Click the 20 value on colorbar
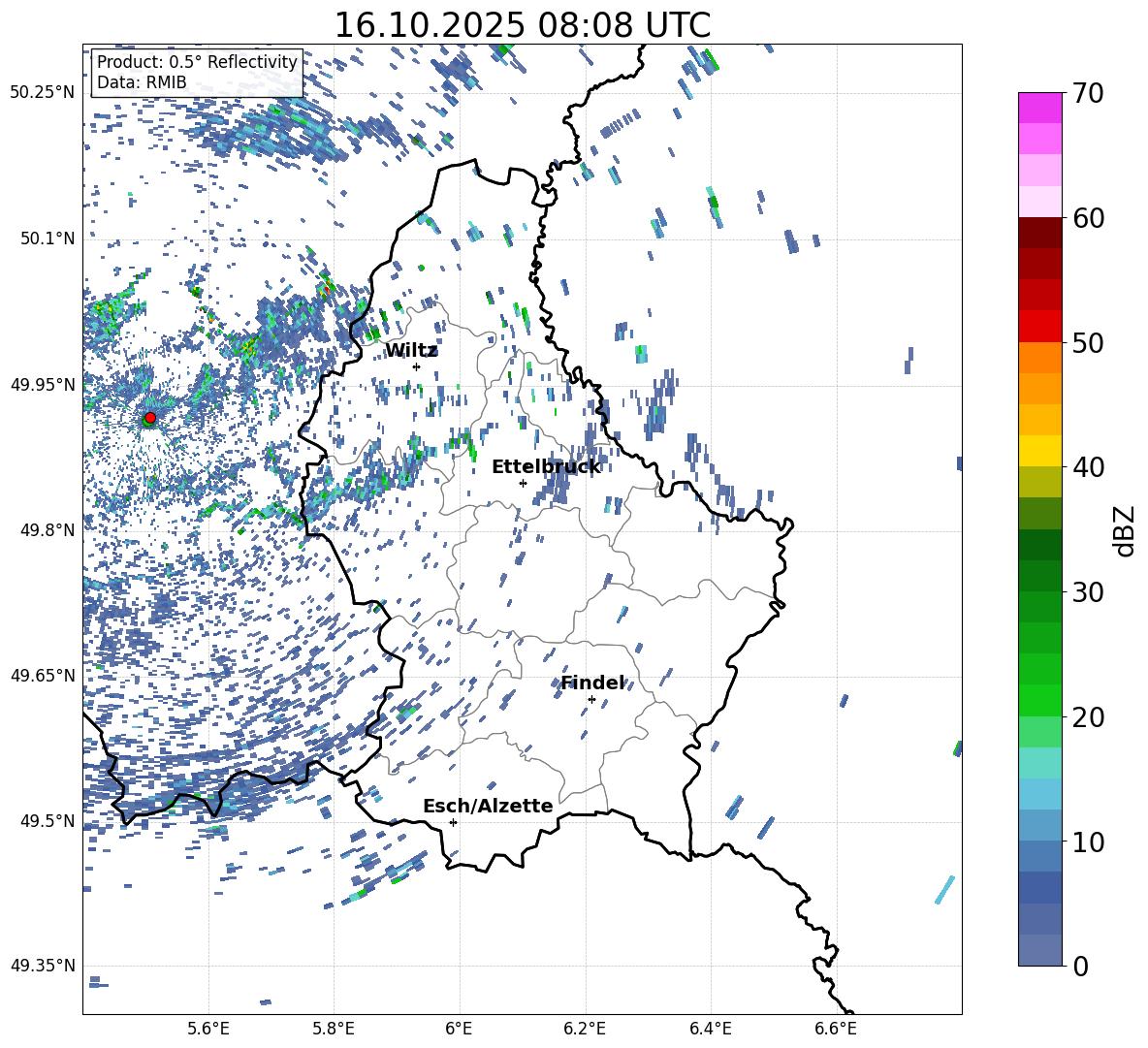This screenshot has height=1048, width=1148. click(1088, 717)
